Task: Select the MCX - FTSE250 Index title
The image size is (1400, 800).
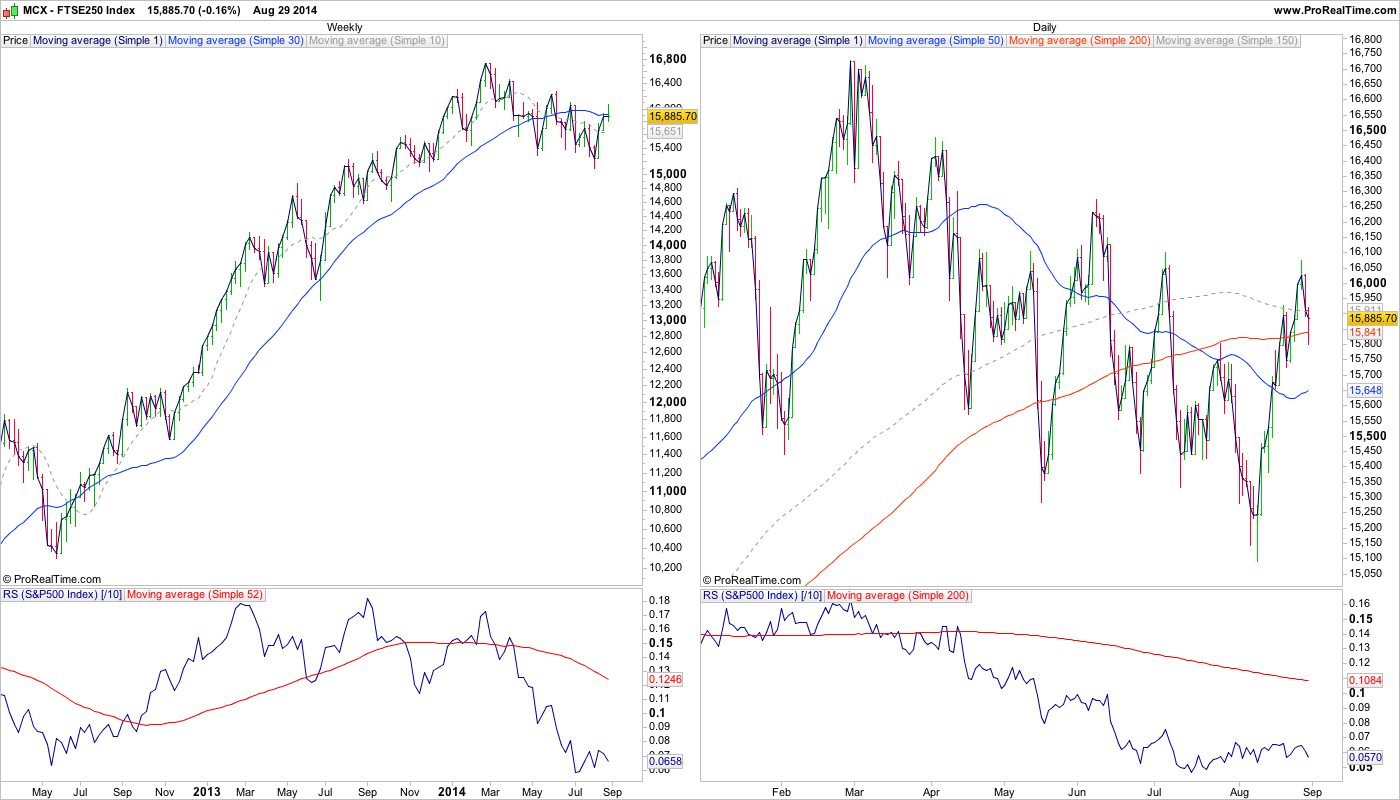Action: (x=80, y=9)
